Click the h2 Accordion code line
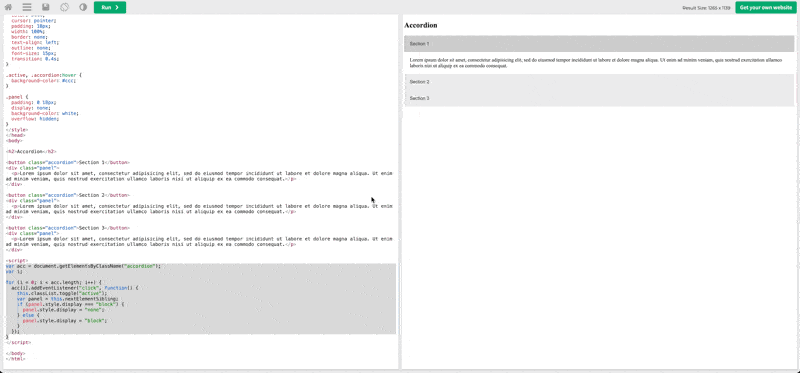The image size is (800, 373). [31, 152]
